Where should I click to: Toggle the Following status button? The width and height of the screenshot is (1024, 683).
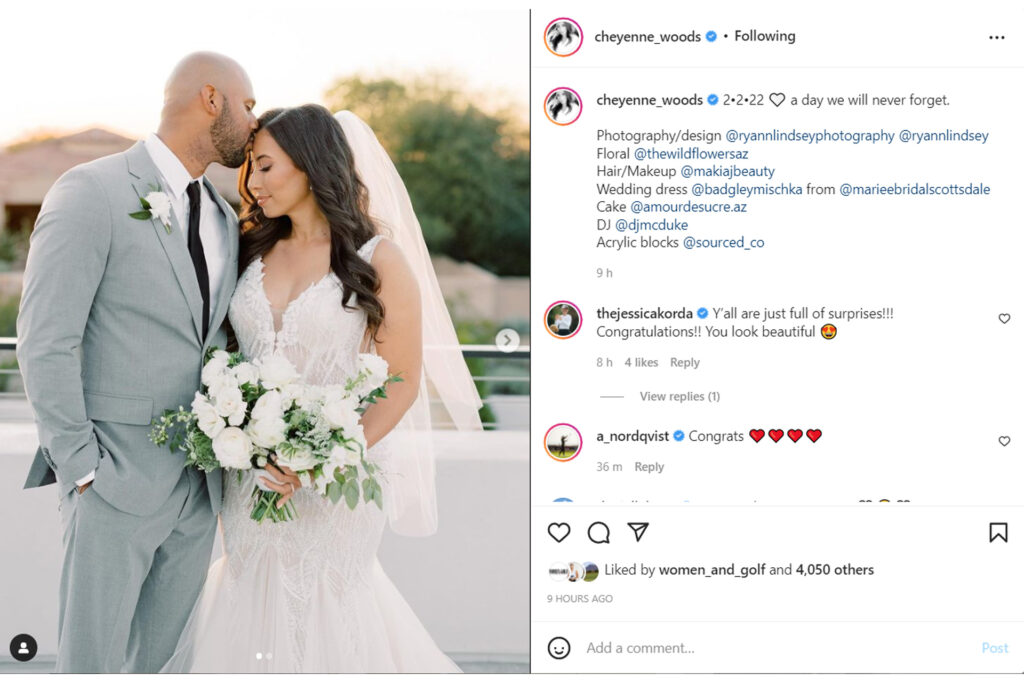[x=765, y=36]
